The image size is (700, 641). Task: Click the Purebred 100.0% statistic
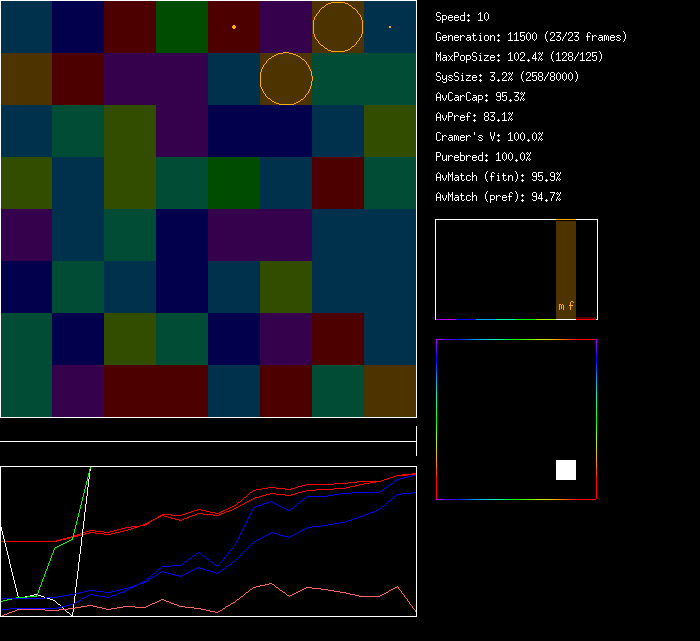483,157
